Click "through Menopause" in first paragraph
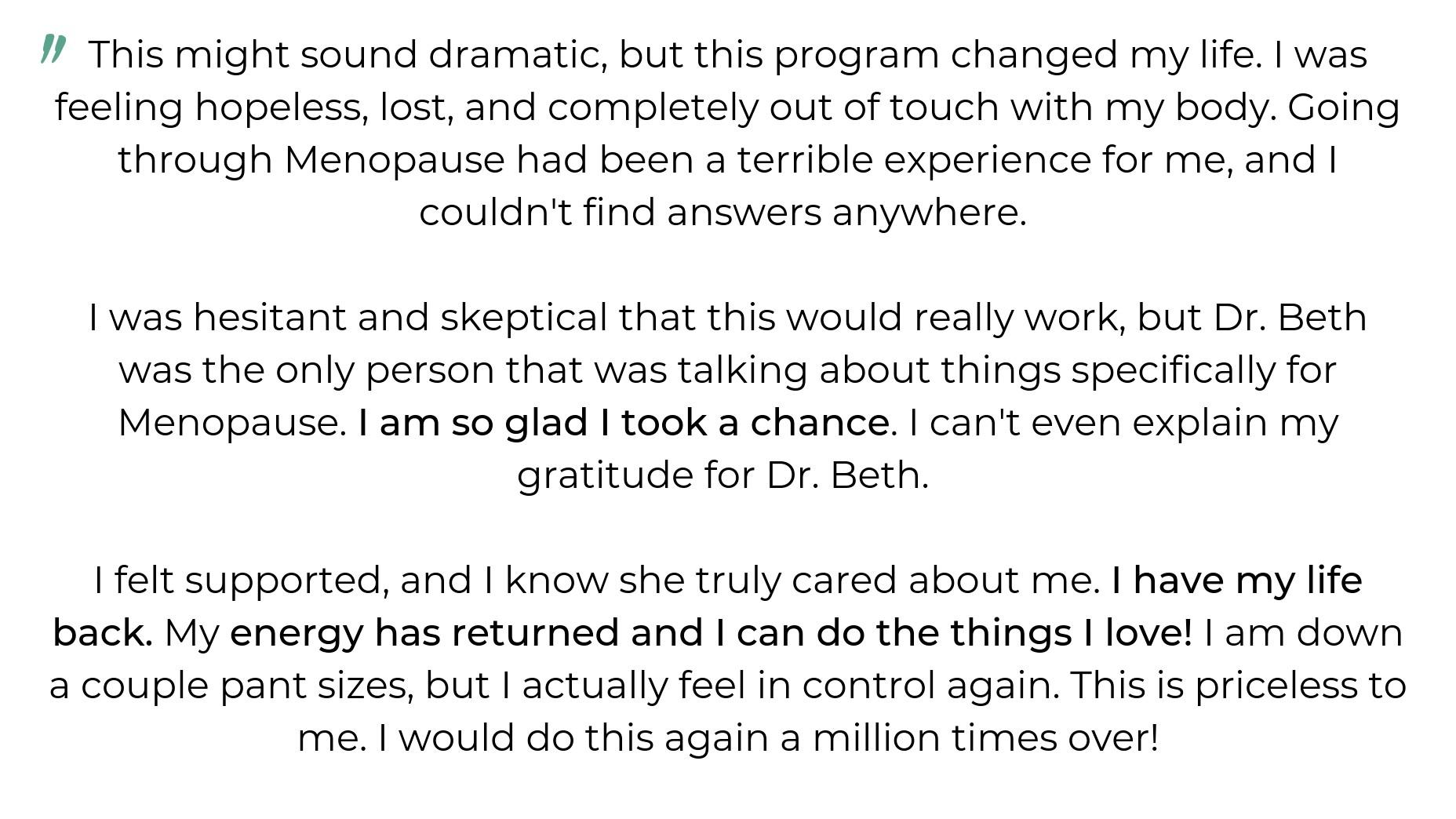This screenshot has height=819, width=1456. [311, 160]
